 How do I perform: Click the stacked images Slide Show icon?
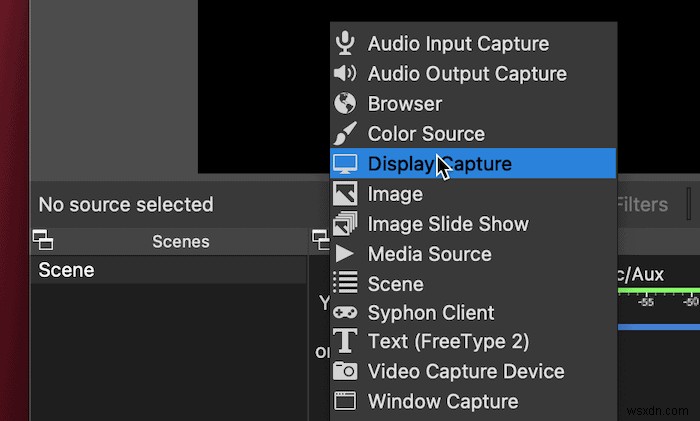(345, 223)
